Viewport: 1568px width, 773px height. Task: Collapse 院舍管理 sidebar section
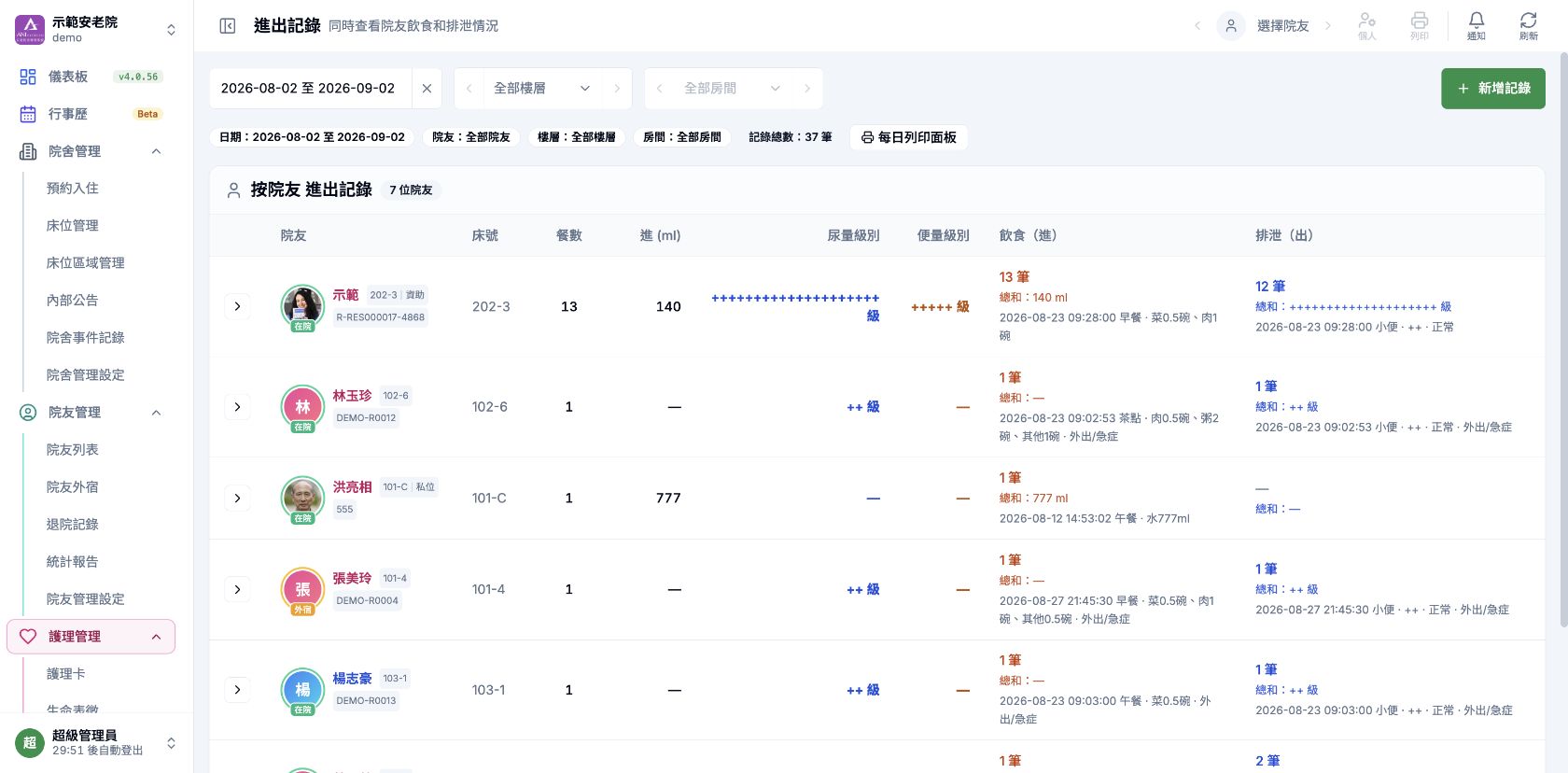pos(156,151)
